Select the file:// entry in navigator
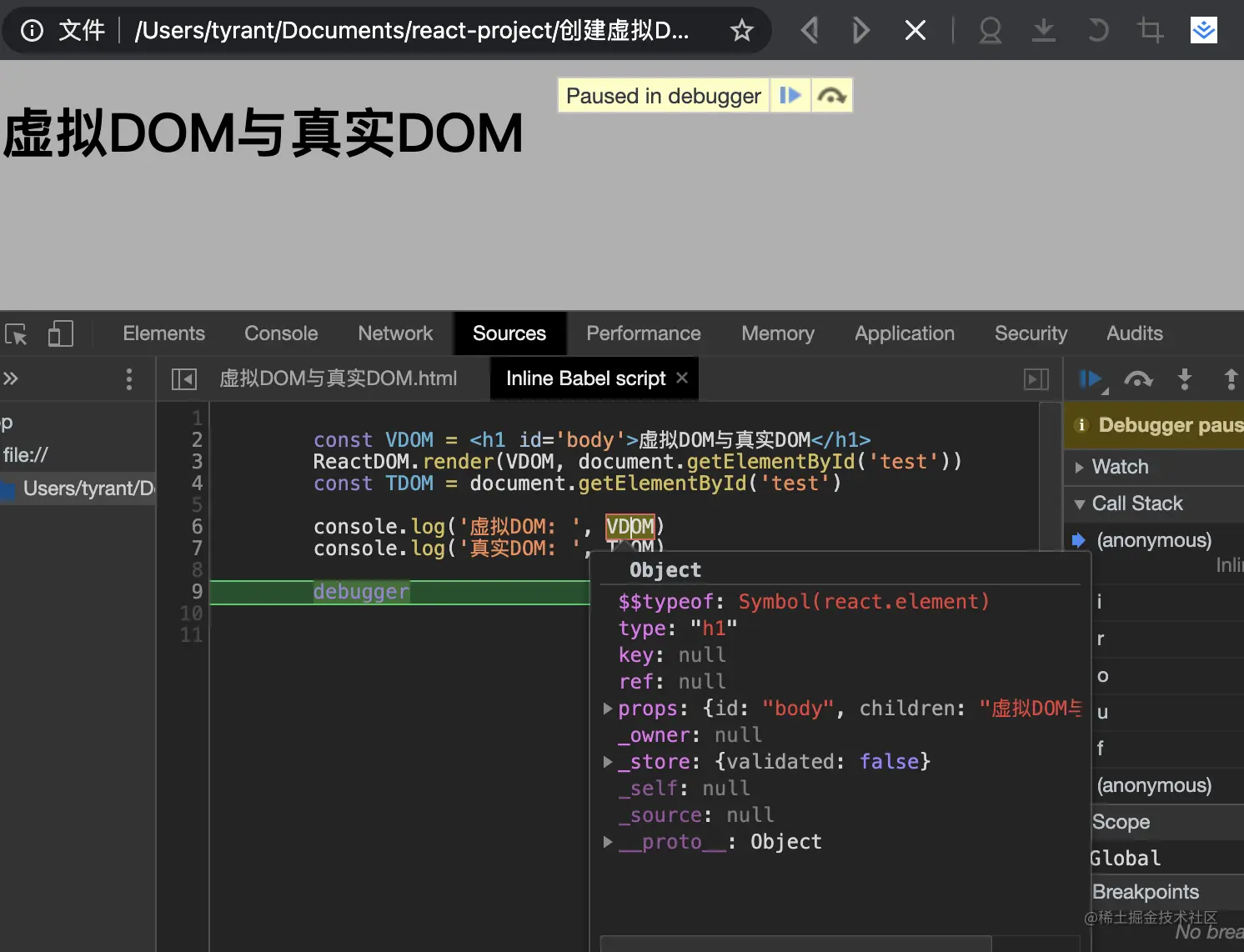The height and width of the screenshot is (952, 1244). point(26,455)
